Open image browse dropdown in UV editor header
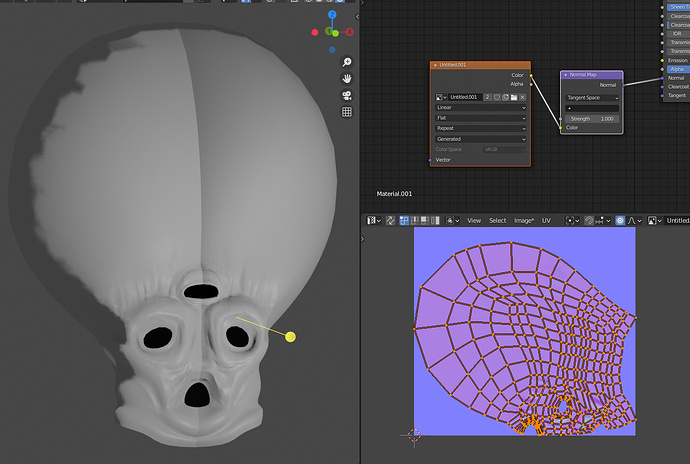Image resolution: width=690 pixels, height=464 pixels. pyautogui.click(x=655, y=221)
